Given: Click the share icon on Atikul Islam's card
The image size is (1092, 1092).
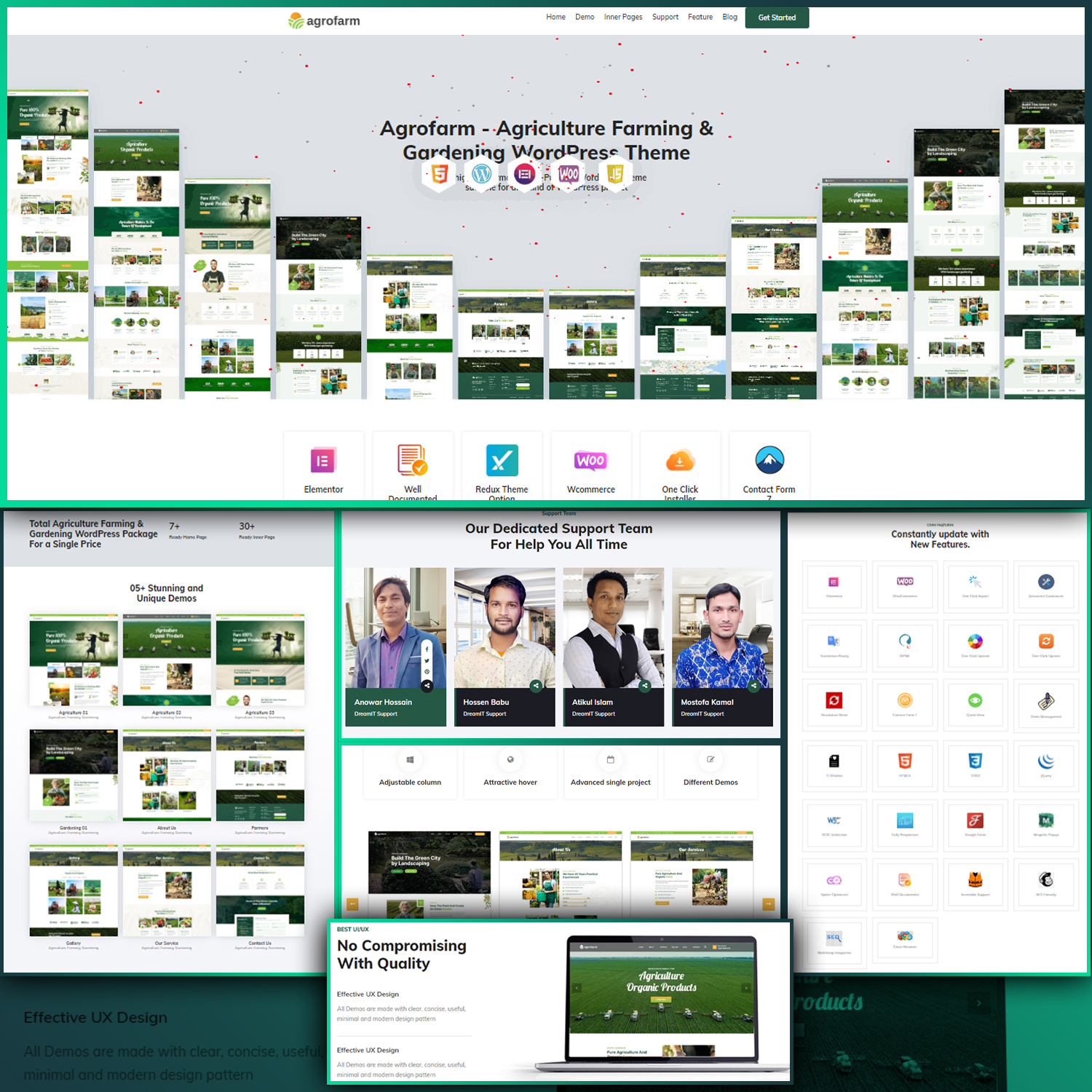Looking at the screenshot, I should [645, 685].
